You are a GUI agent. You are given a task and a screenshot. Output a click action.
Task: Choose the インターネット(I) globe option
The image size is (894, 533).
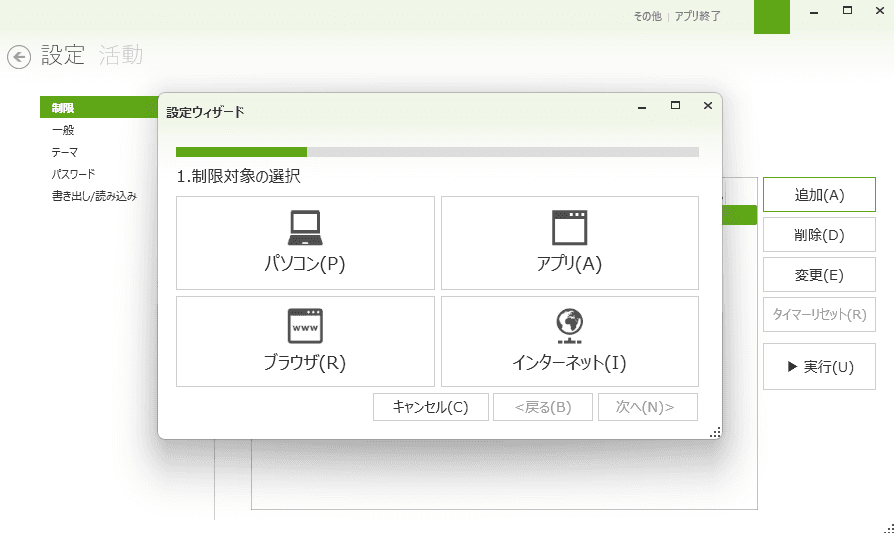[x=570, y=341]
